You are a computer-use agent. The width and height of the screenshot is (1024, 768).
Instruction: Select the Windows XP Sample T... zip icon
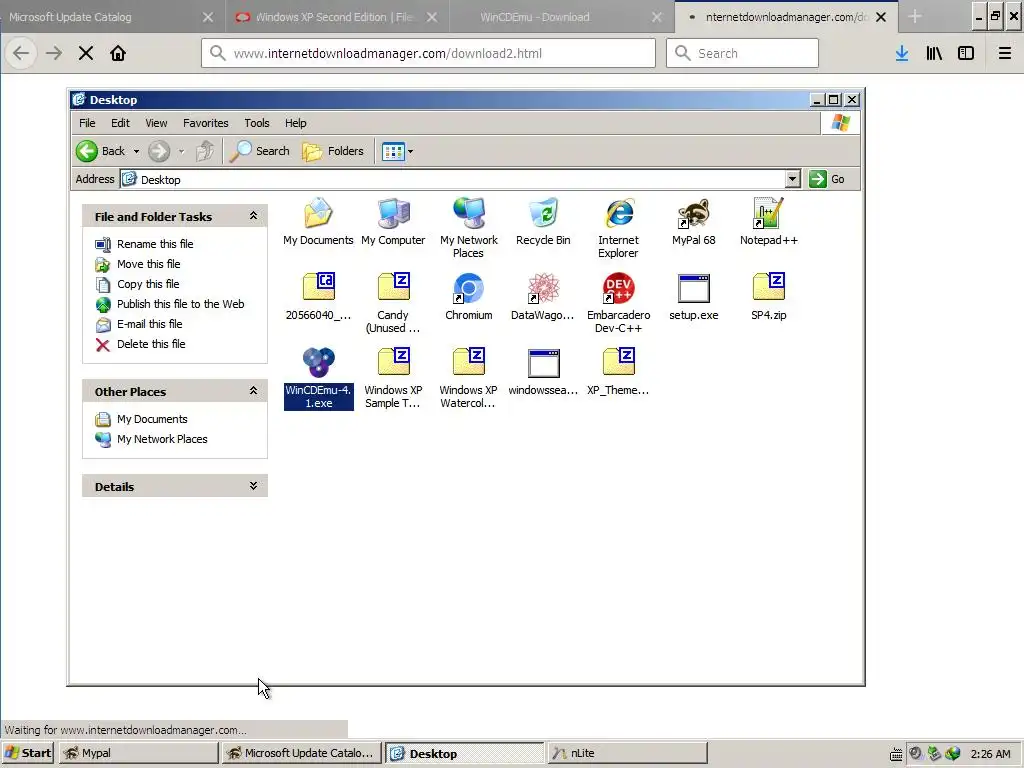(393, 362)
